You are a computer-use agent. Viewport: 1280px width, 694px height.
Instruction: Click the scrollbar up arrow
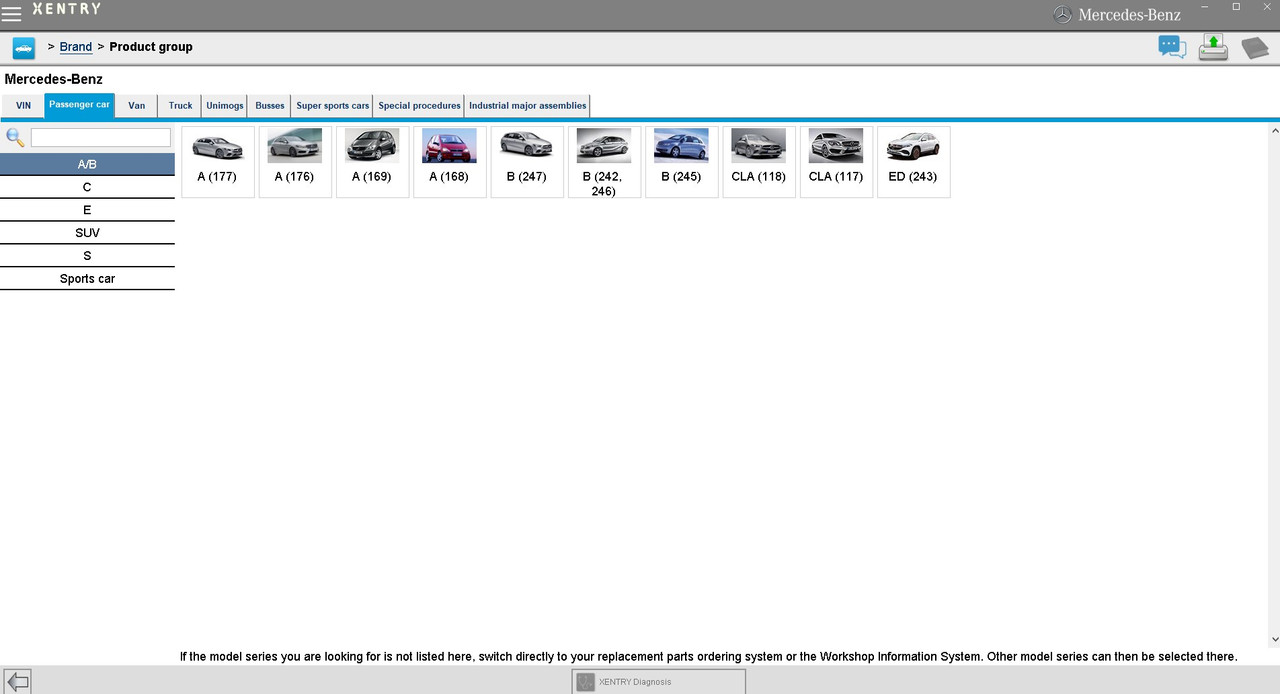(1274, 131)
